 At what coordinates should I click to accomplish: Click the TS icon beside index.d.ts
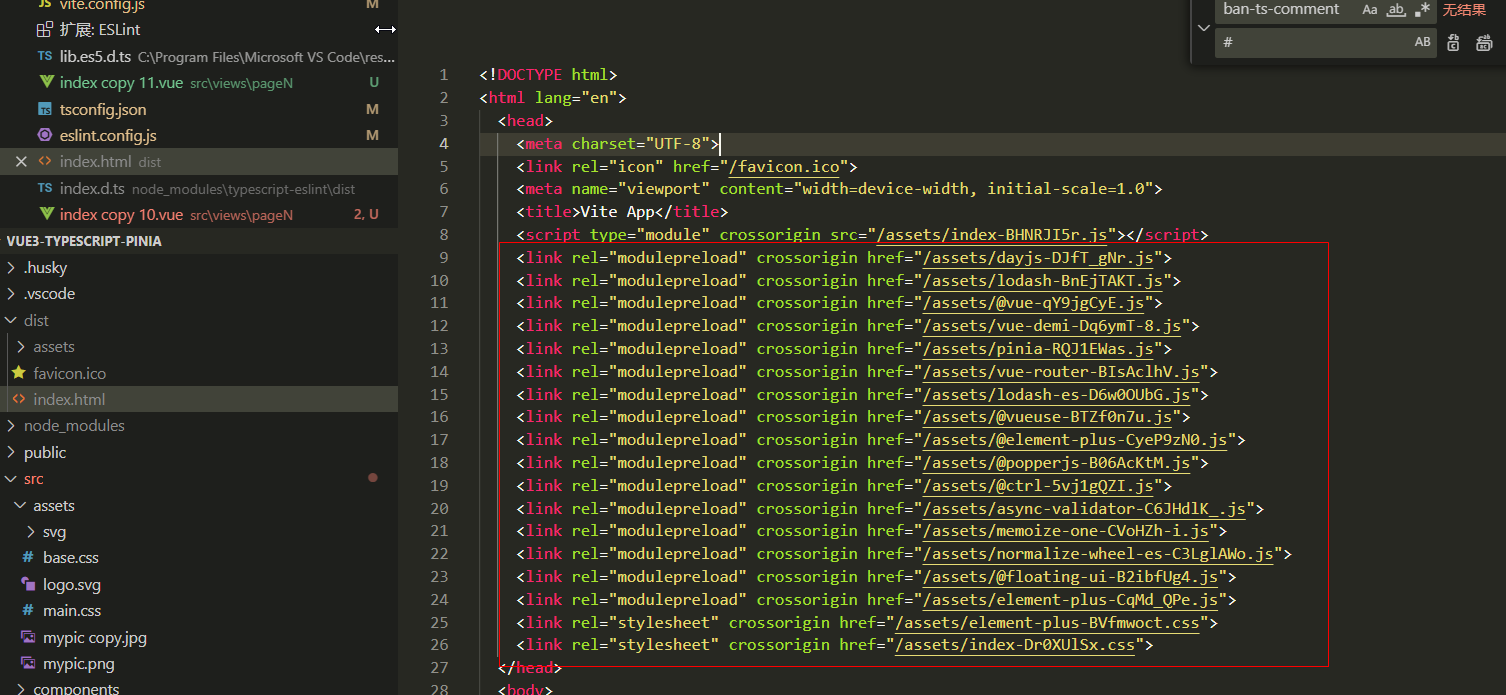click(45, 188)
